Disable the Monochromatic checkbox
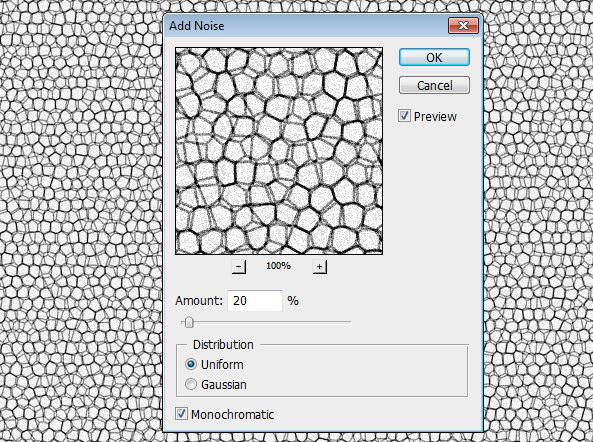 (x=181, y=414)
